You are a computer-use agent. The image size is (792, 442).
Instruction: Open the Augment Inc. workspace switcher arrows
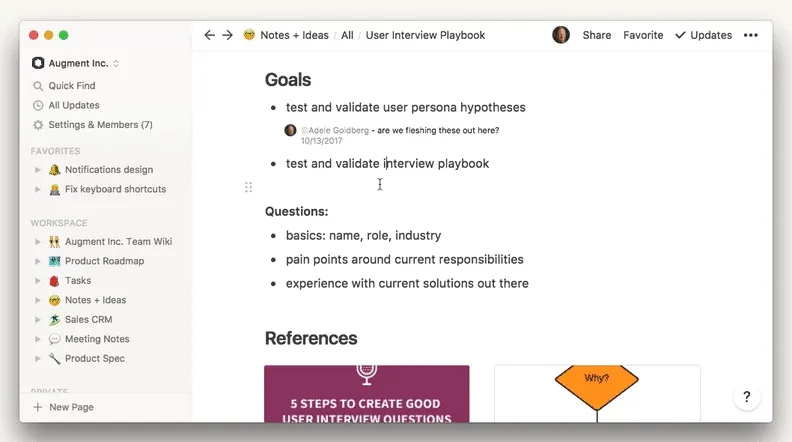(x=116, y=63)
